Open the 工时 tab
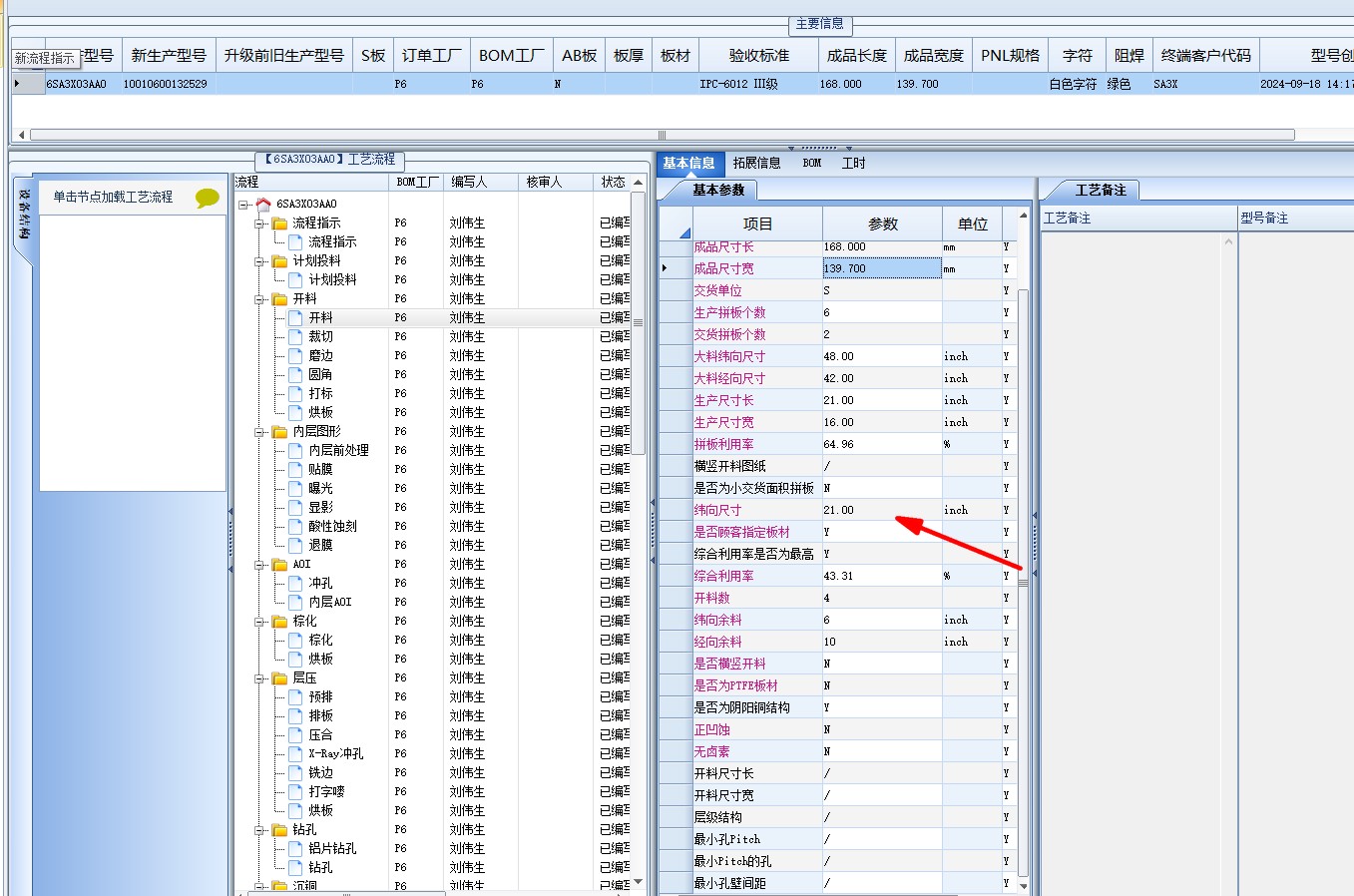 coord(854,163)
